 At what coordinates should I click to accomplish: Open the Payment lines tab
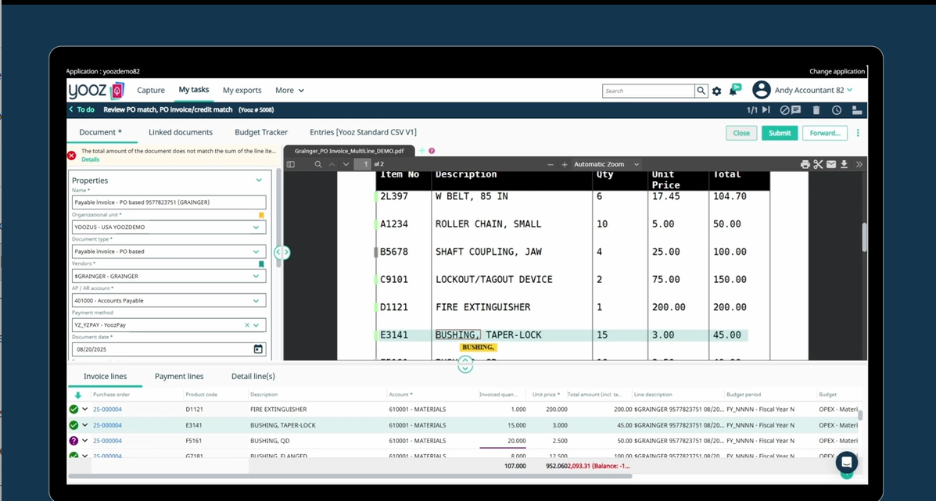179,376
